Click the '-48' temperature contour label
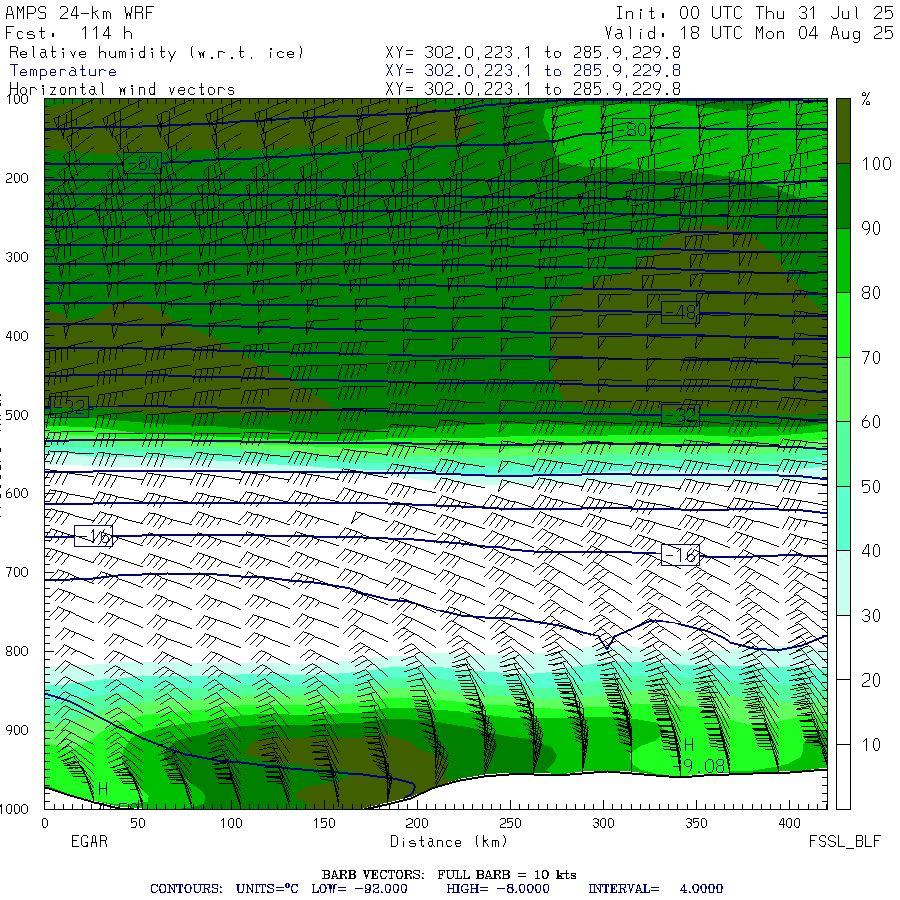 [x=680, y=312]
